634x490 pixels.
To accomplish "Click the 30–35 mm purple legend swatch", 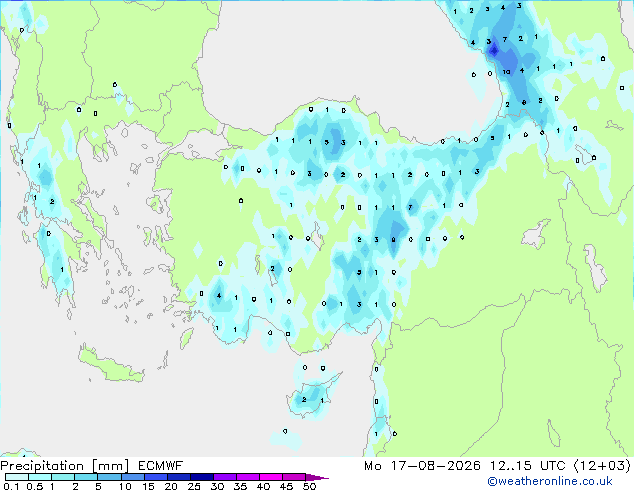I will tap(224, 477).
